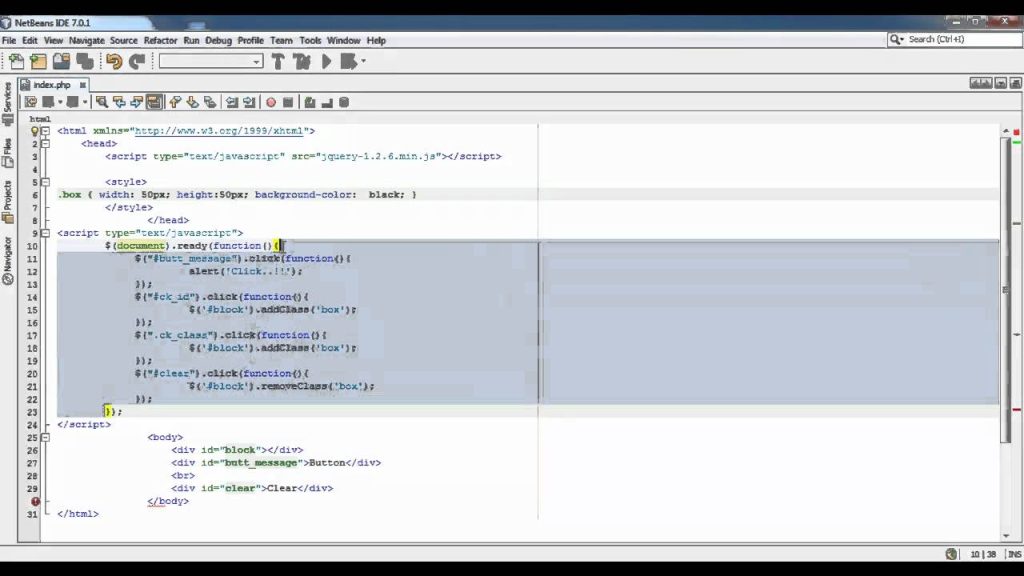
Task: Click the Shift Line Right icon
Action: pyautogui.click(x=249, y=102)
